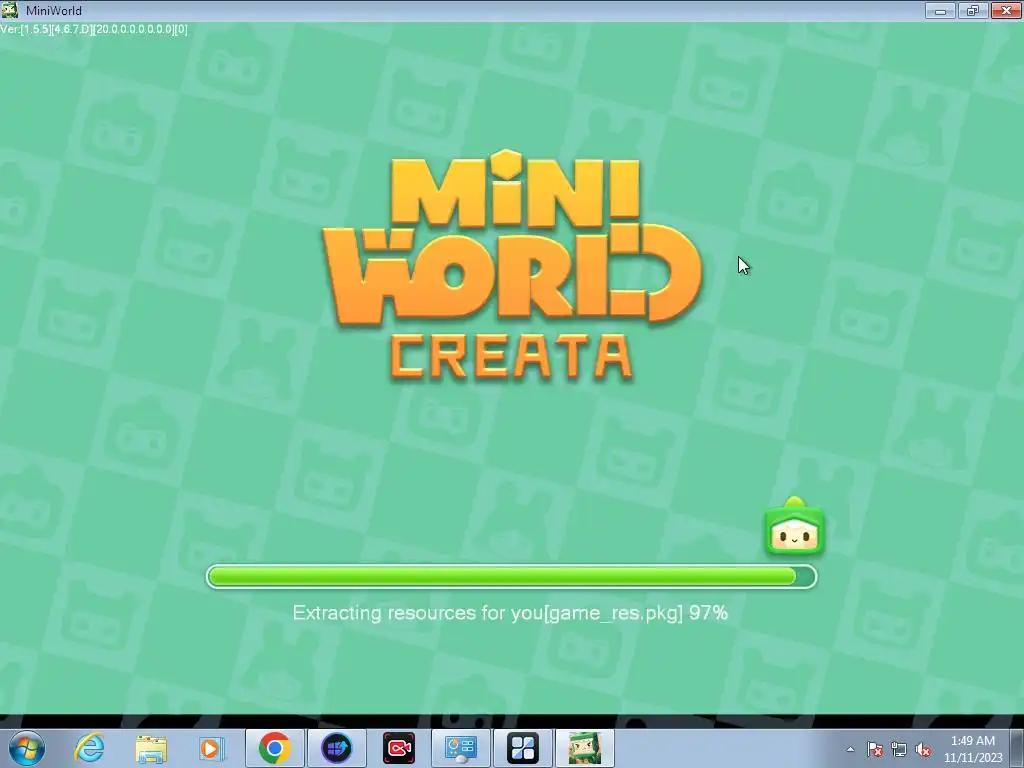The height and width of the screenshot is (768, 1024).
Task: Show hidden system tray icons arrow
Action: [850, 749]
